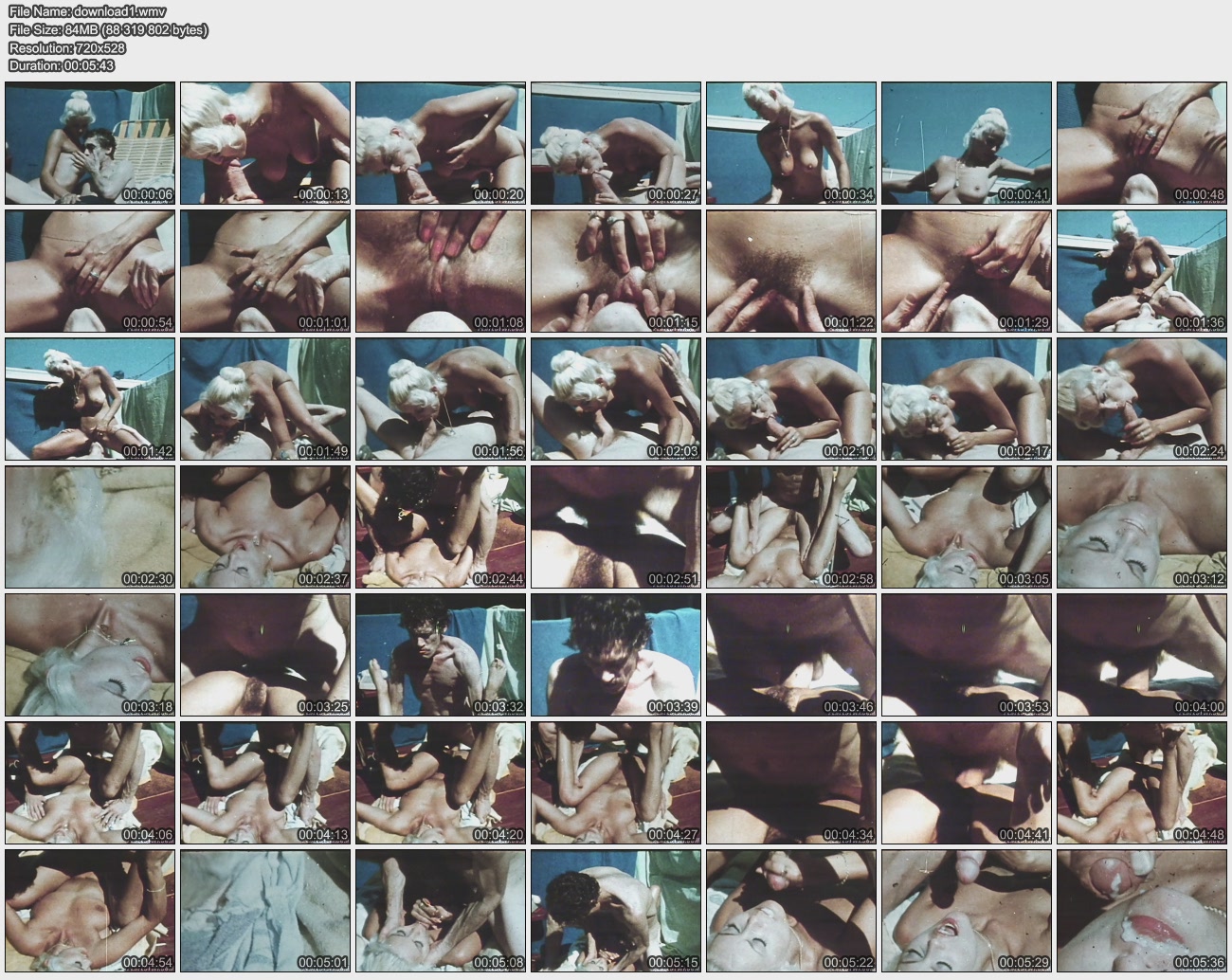Click the Resolution 720x528 text

pos(67,47)
